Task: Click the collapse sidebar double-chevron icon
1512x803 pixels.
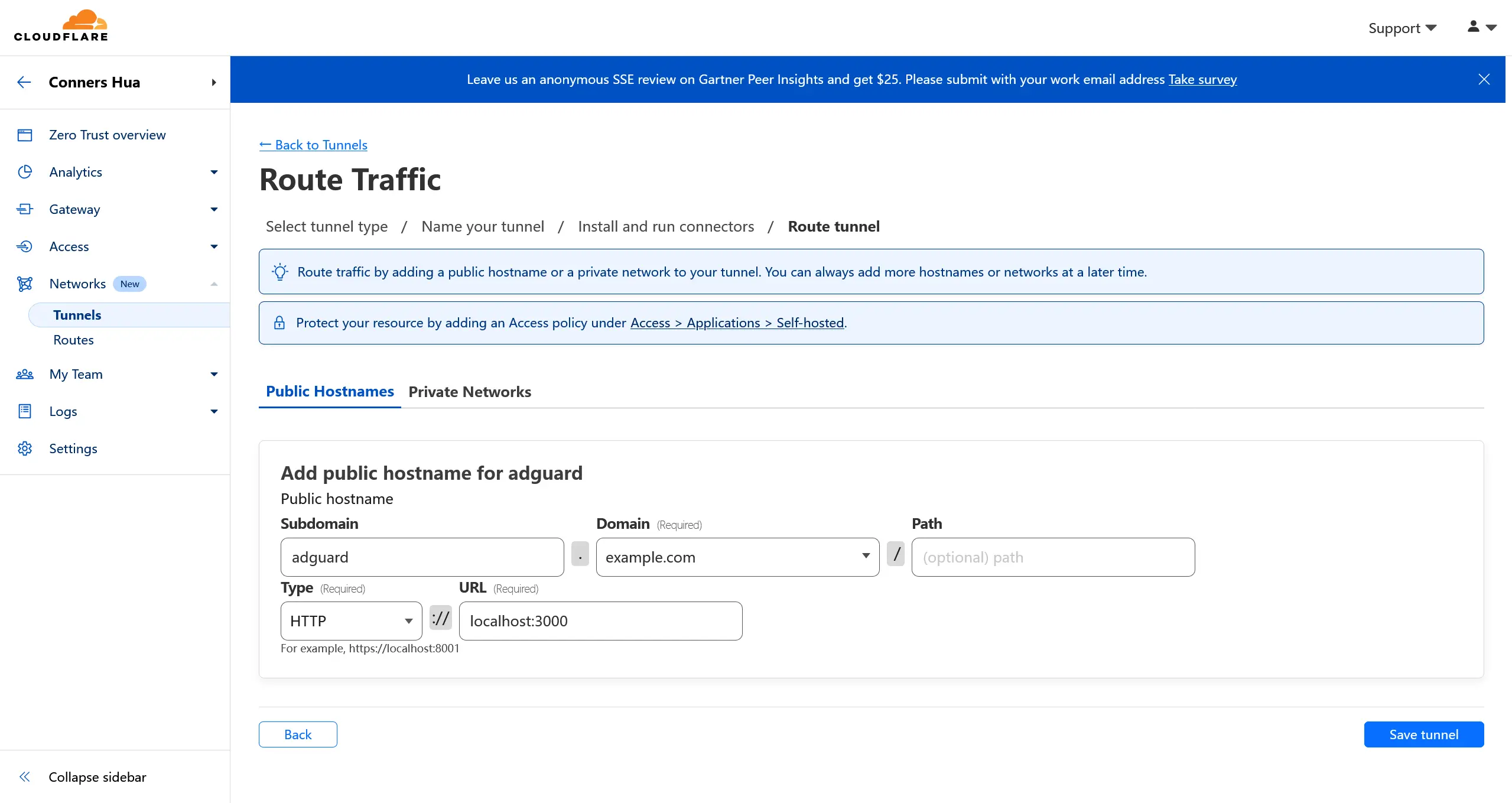Action: coord(25,777)
